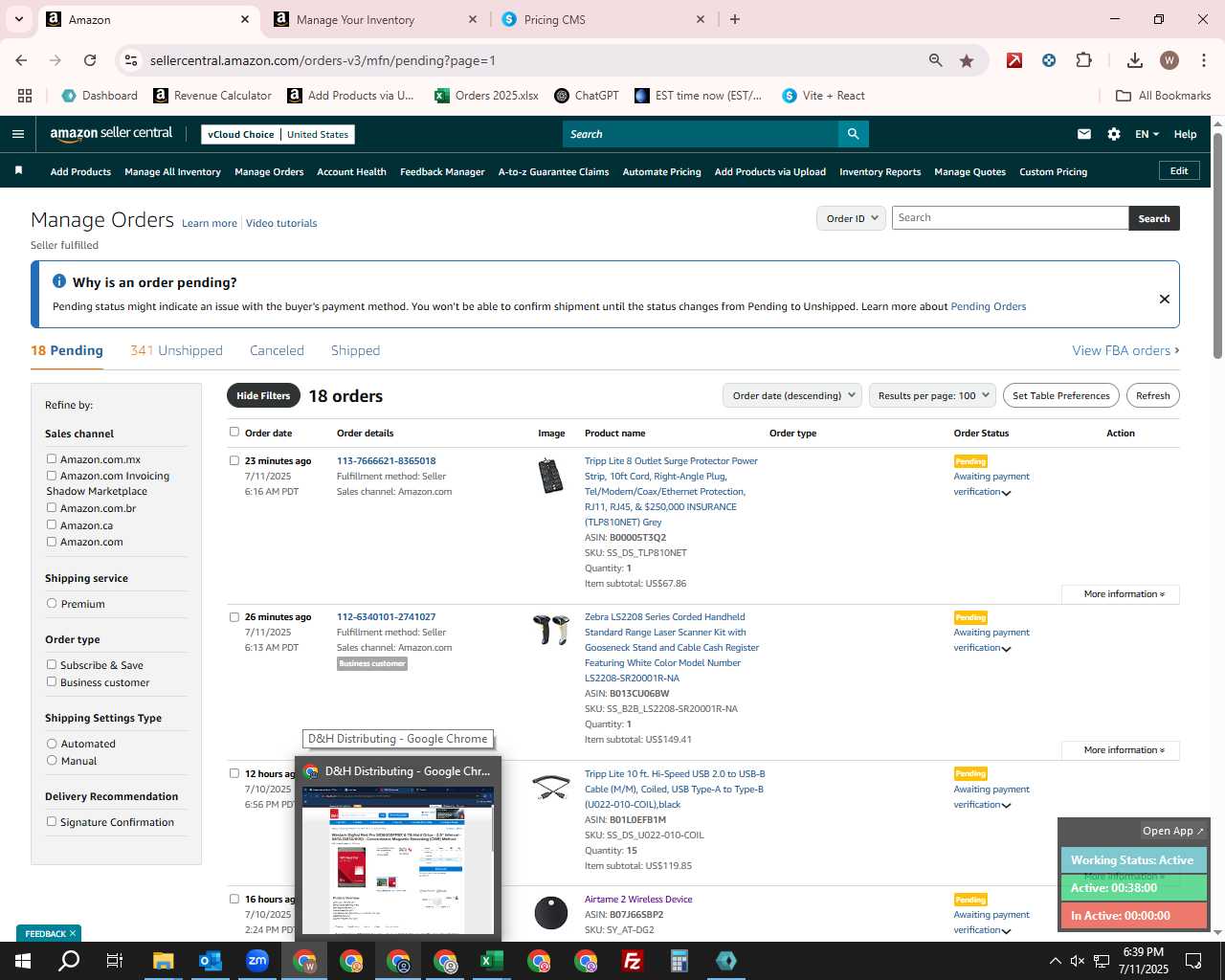Switch to 341 Unshipped tab
1225x980 pixels.
point(176,350)
